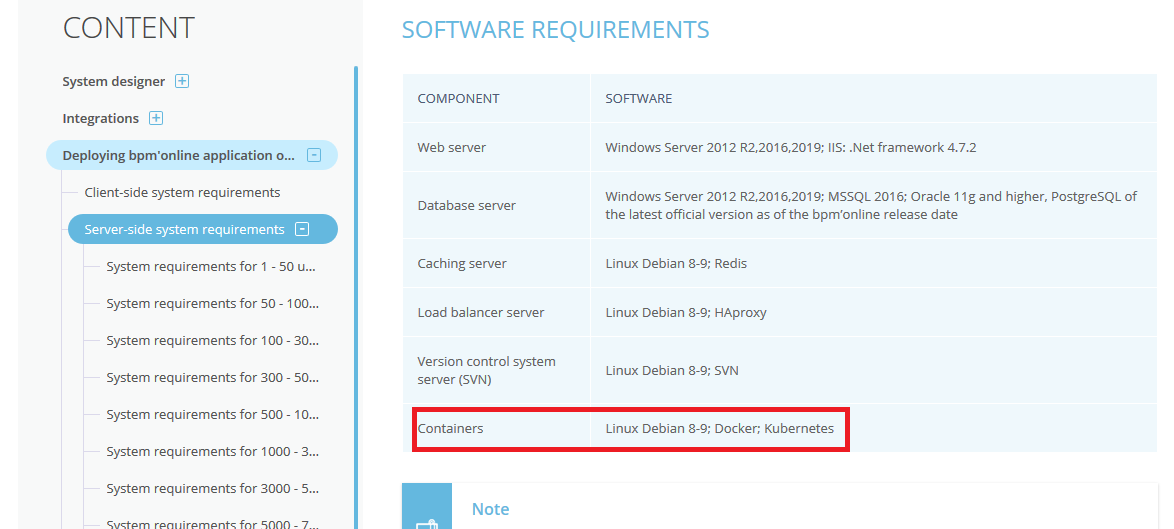
Task: Open Client-side system requirements page
Action: tap(182, 192)
